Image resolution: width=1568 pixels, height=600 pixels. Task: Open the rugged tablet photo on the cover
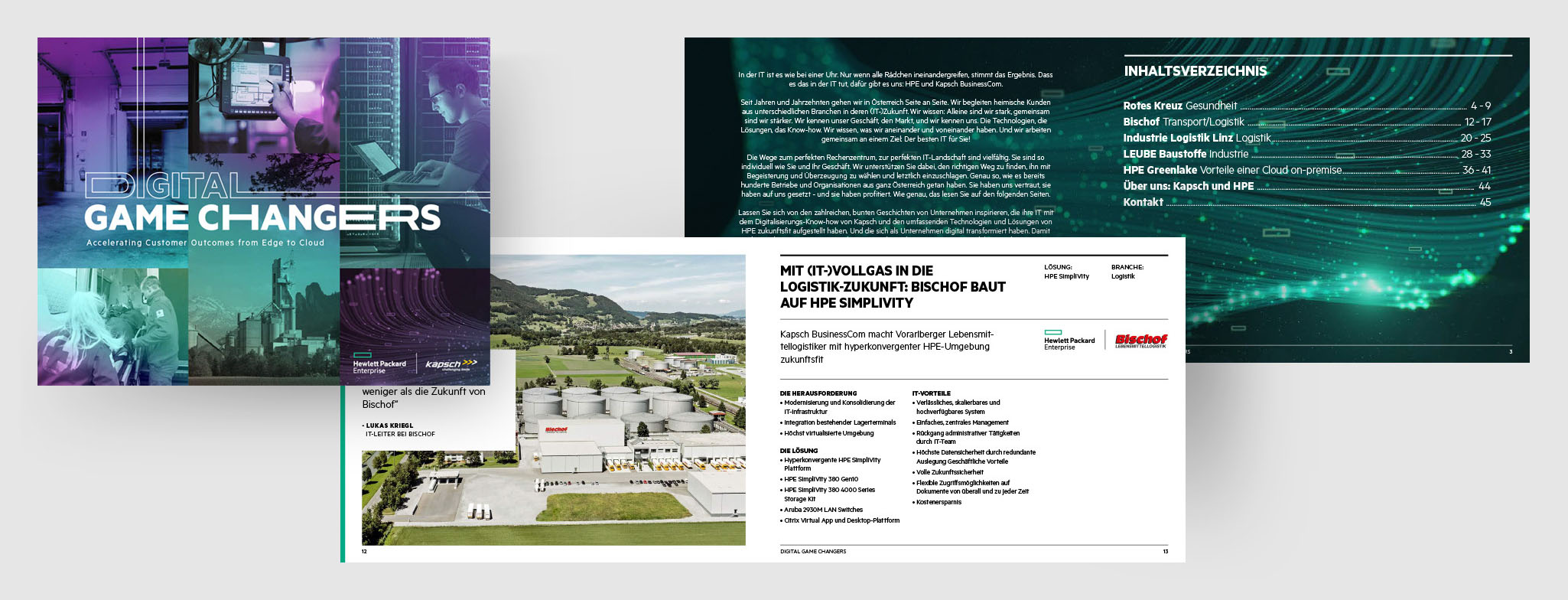click(264, 96)
